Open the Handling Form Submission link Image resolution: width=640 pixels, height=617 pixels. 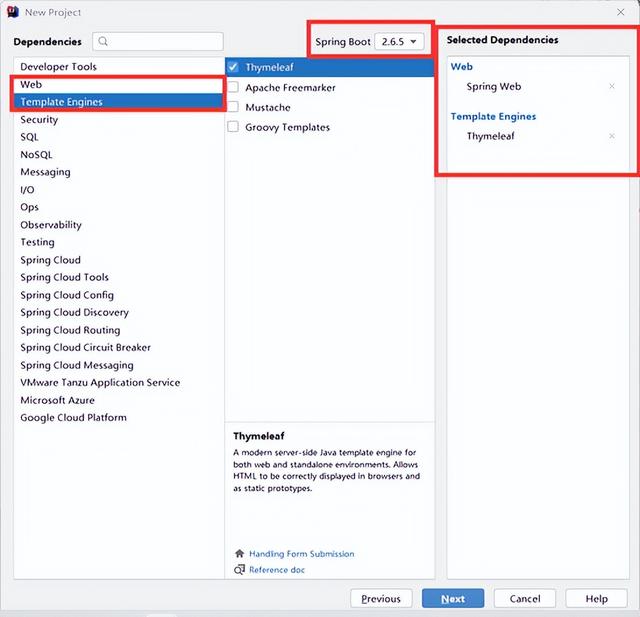click(302, 554)
